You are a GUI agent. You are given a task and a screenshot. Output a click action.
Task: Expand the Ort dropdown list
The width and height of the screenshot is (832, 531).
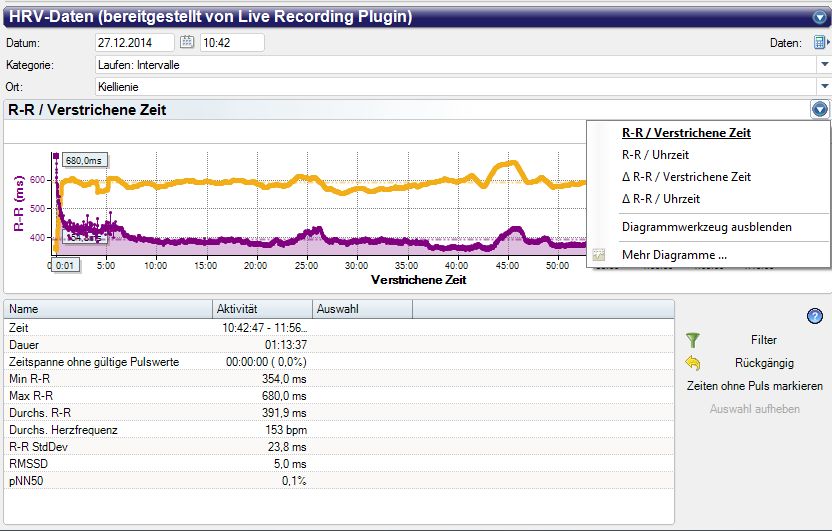[x=820, y=87]
